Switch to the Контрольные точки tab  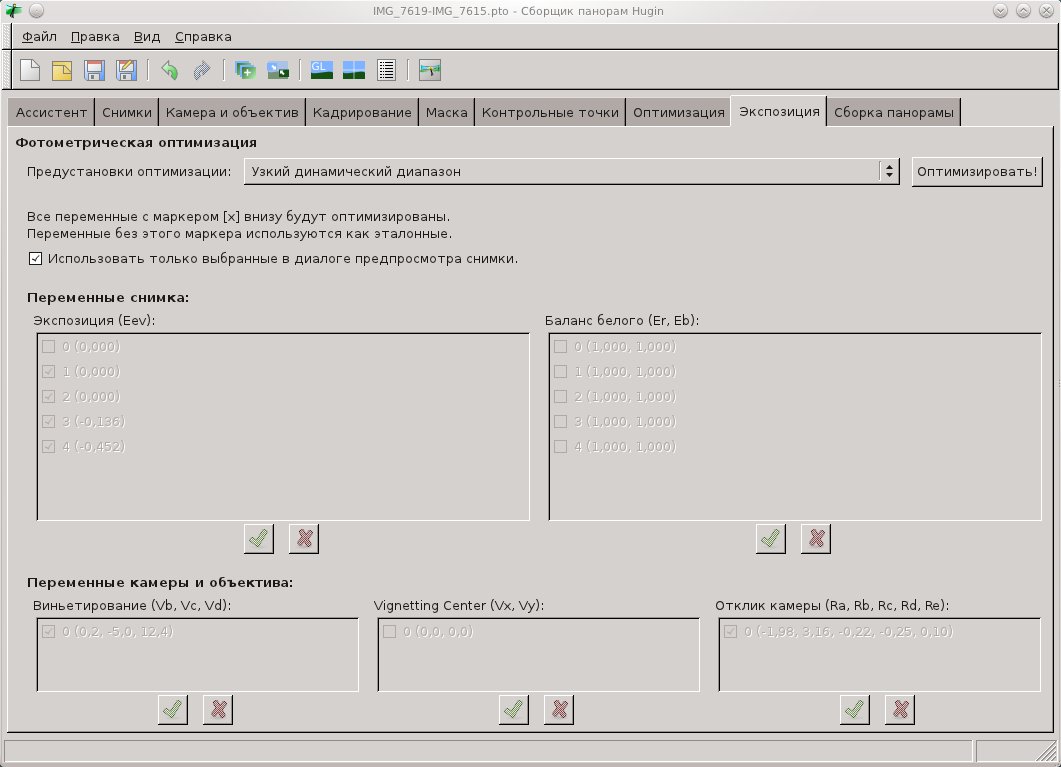tap(550, 113)
